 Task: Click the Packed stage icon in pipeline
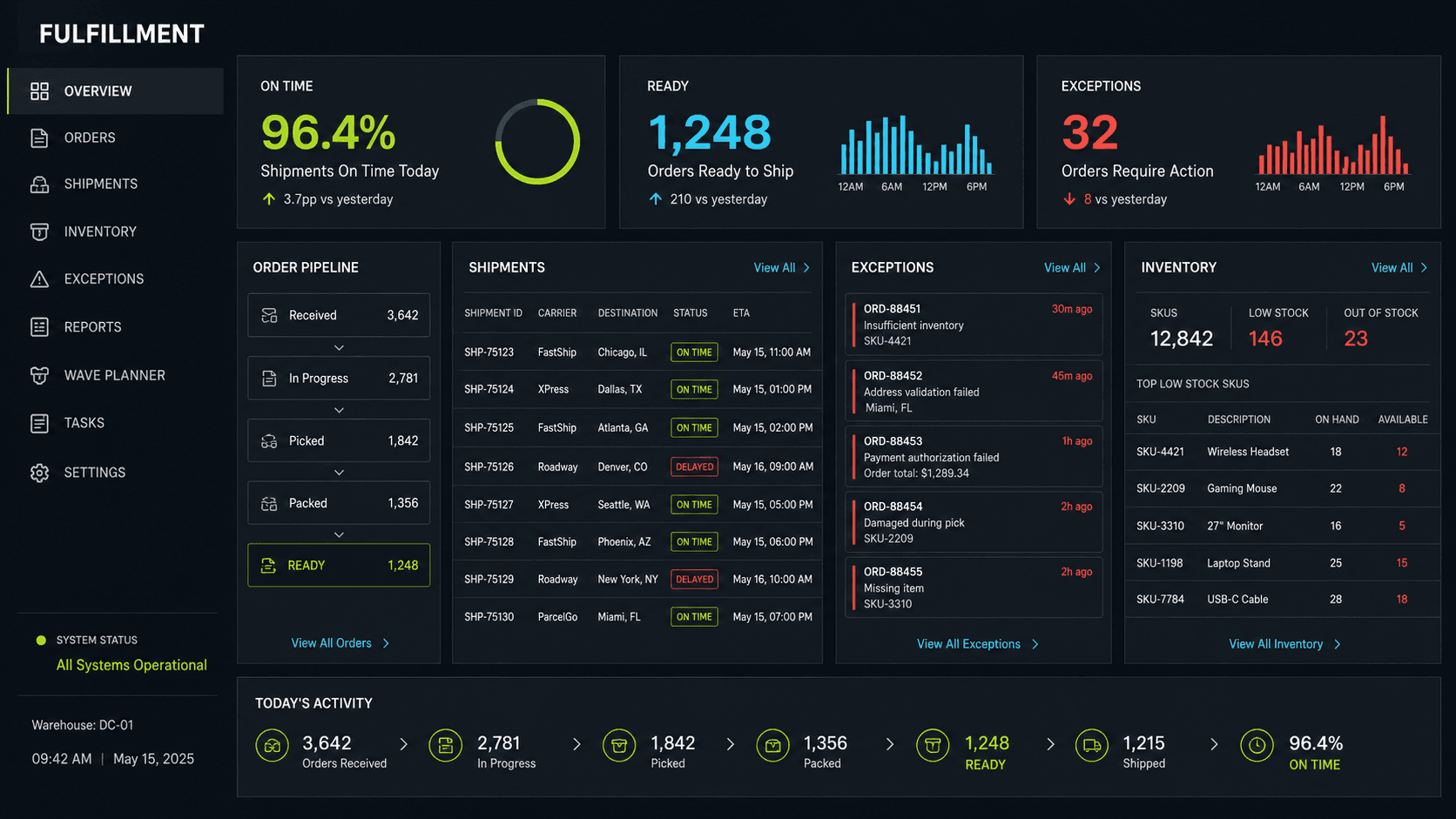click(269, 504)
